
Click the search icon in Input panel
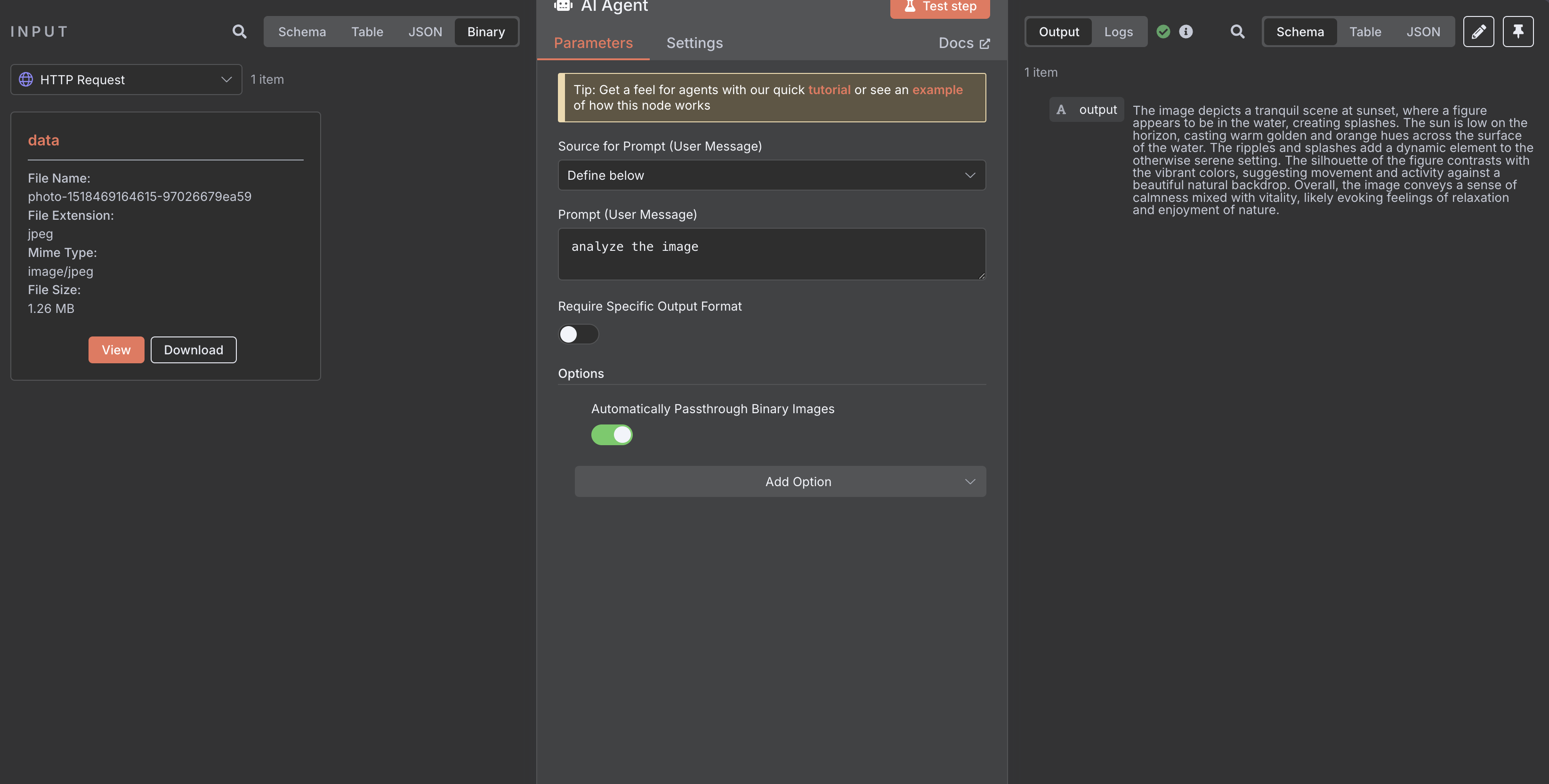pyautogui.click(x=239, y=31)
